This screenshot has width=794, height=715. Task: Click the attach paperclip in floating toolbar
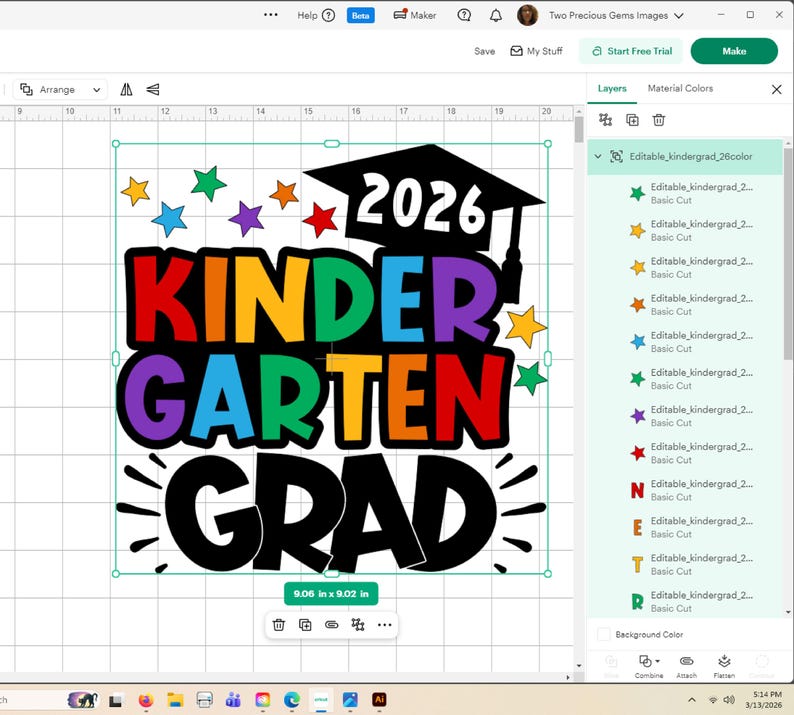332,625
